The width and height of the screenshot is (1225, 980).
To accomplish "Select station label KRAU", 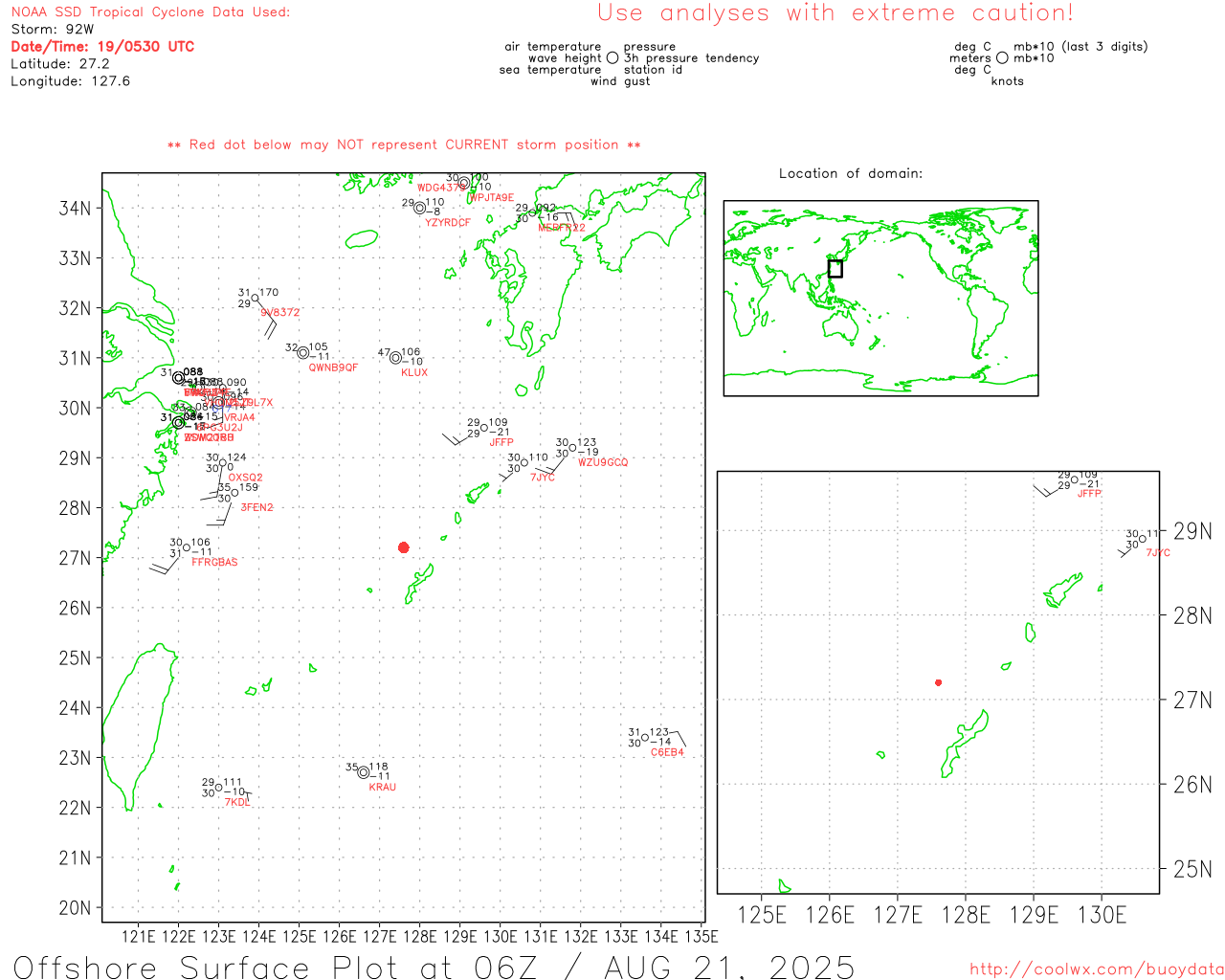I will point(382,787).
